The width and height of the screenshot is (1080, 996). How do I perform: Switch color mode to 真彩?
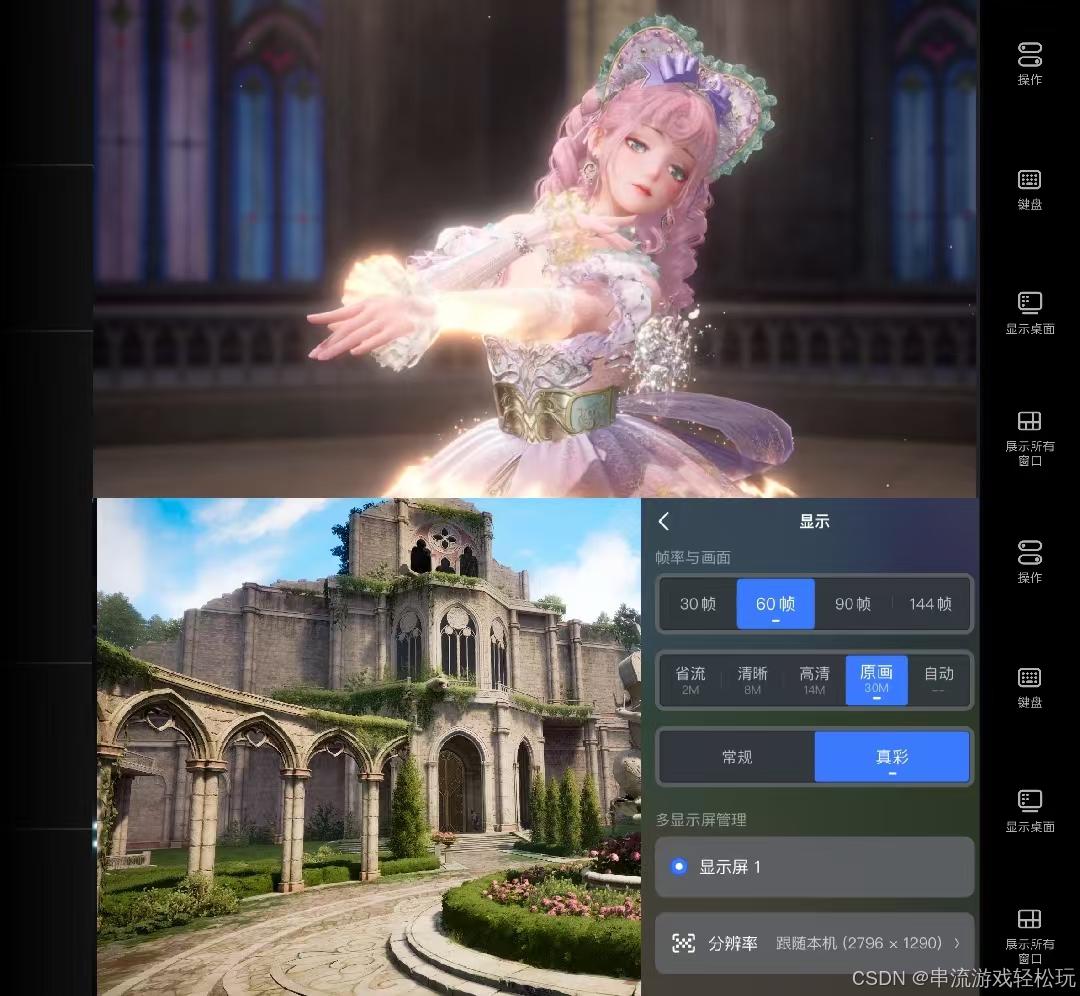892,757
